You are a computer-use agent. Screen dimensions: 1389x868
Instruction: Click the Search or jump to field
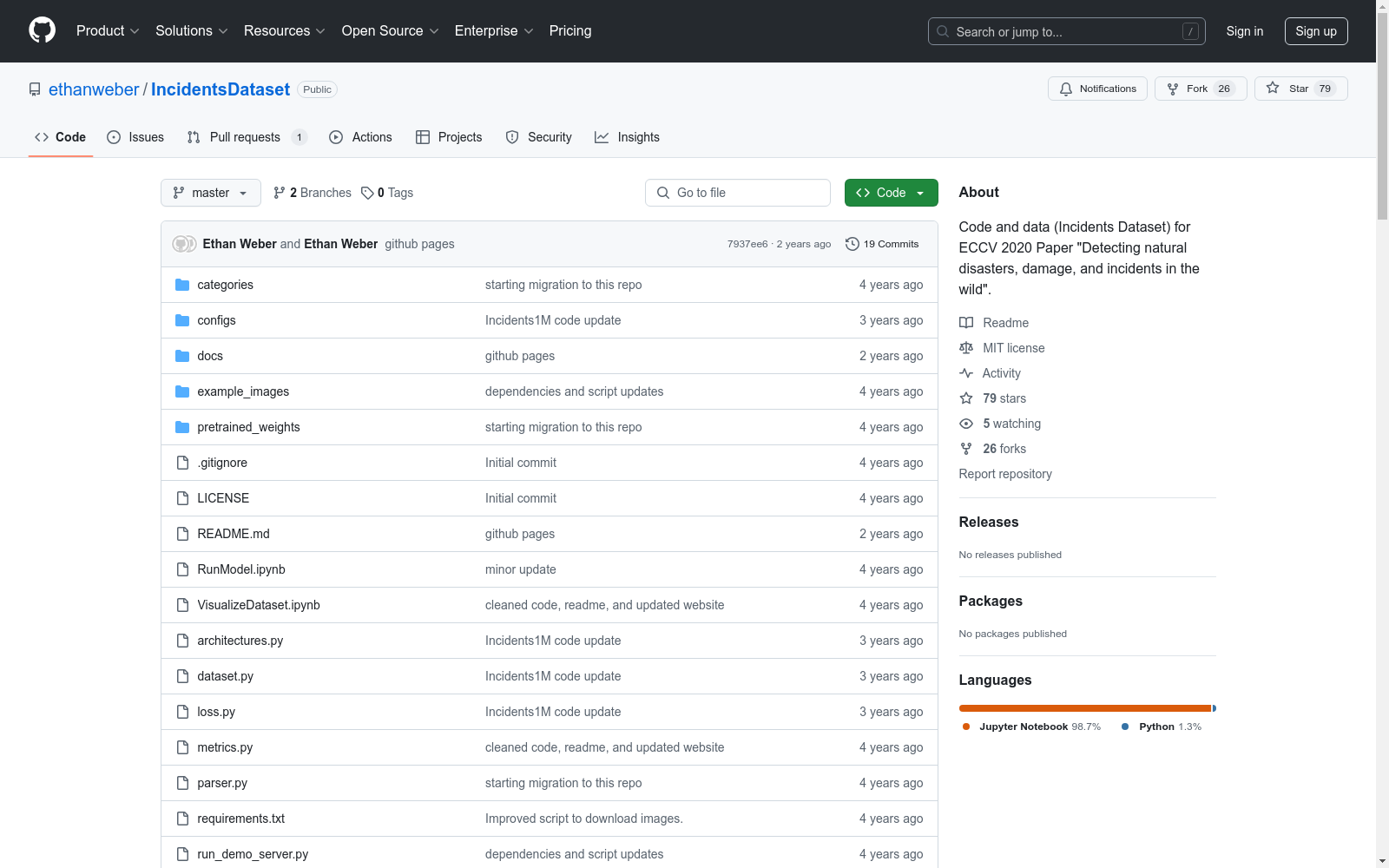pos(1067,31)
